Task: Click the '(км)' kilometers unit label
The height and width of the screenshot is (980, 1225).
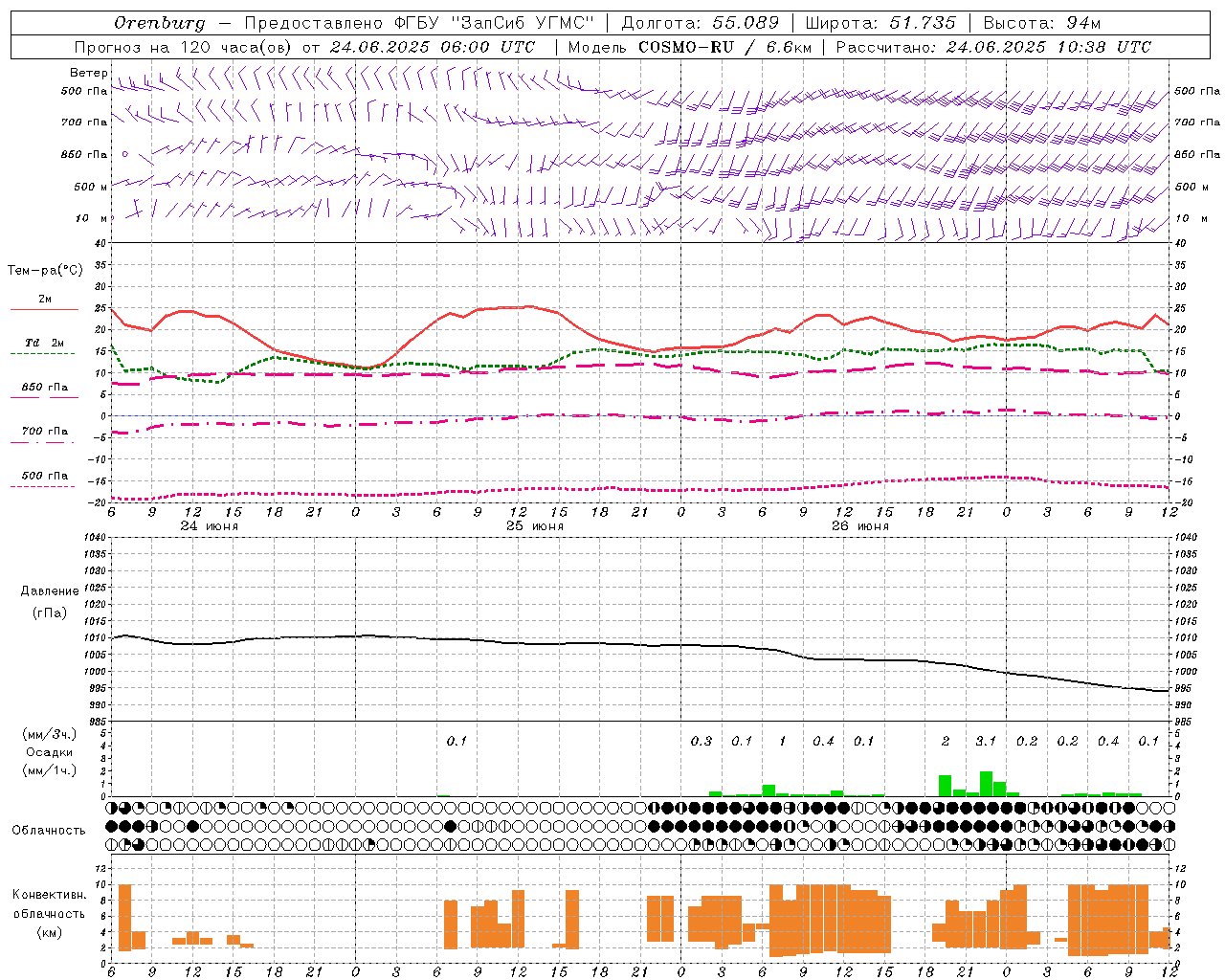Action: point(49,932)
